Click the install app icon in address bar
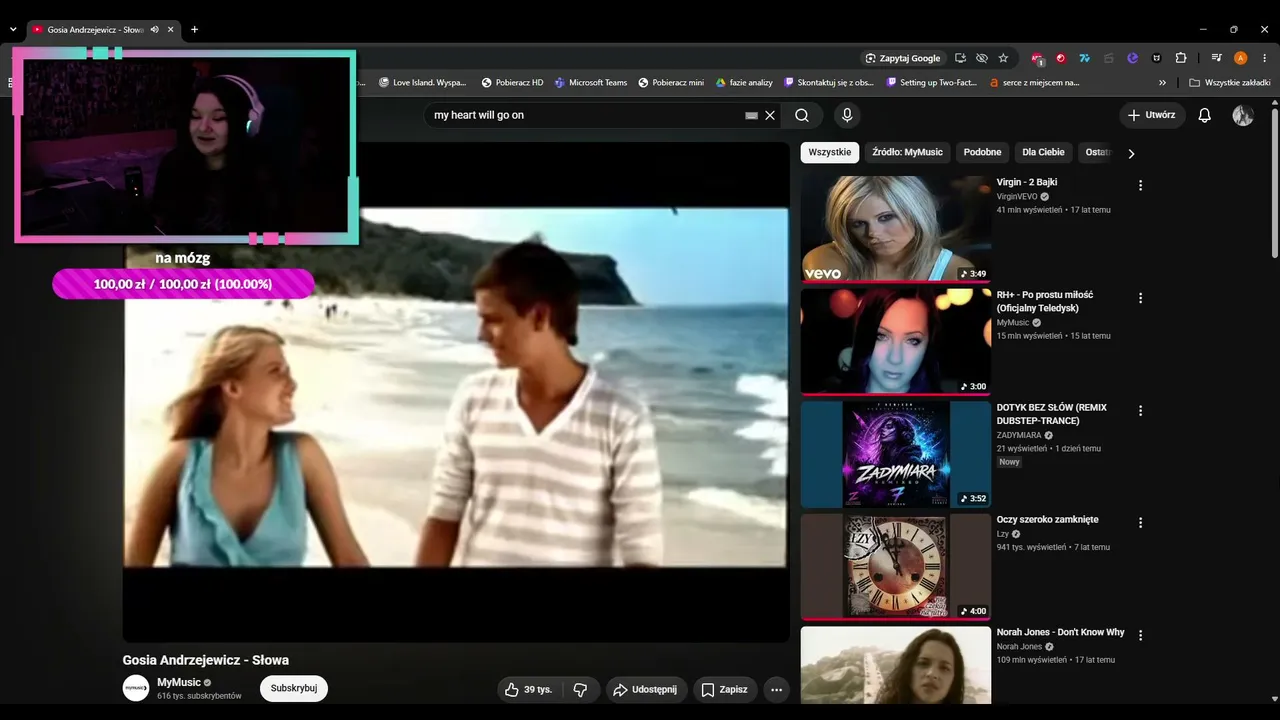1280x720 pixels. click(x=960, y=58)
